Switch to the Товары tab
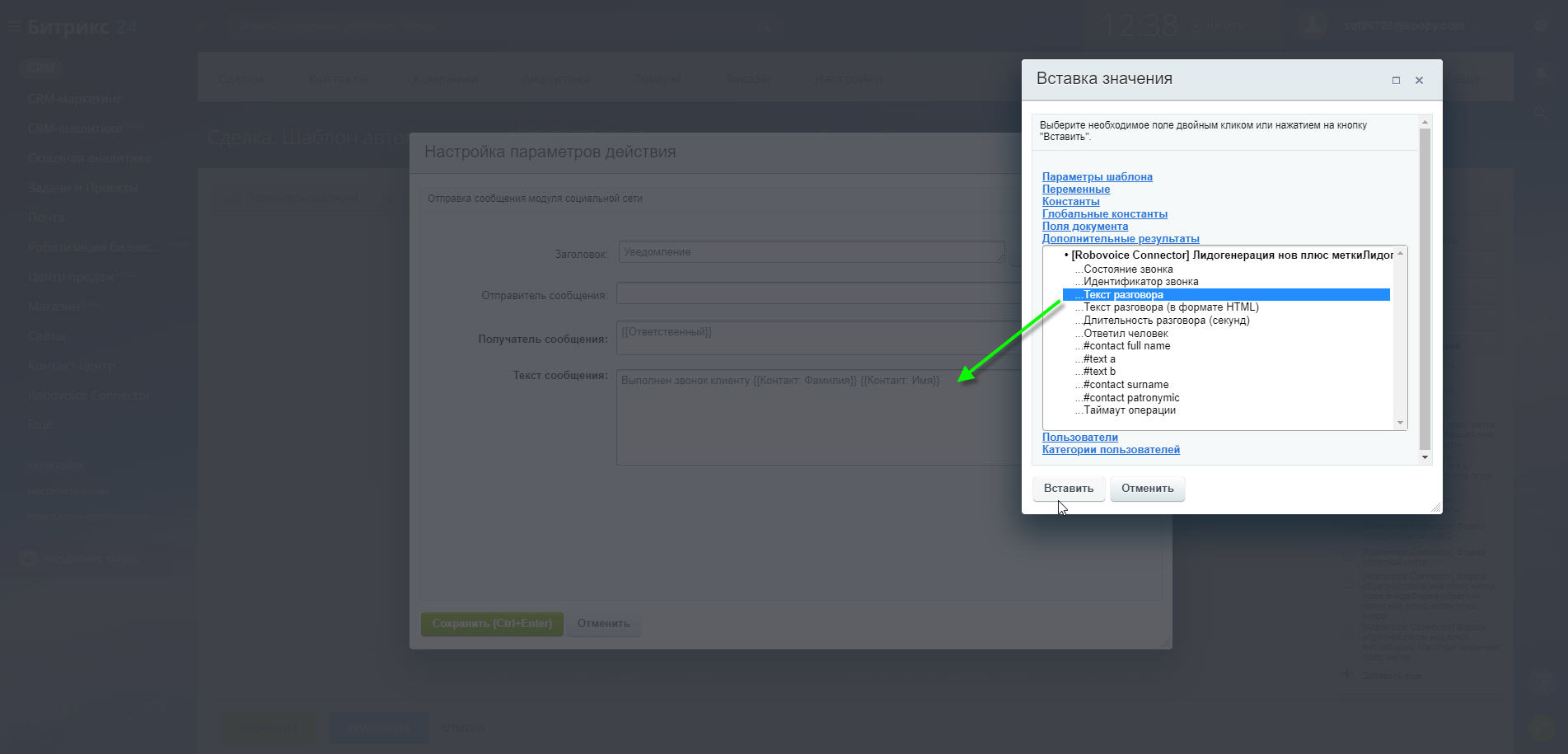Screen dimensions: 1568x754 658,79
